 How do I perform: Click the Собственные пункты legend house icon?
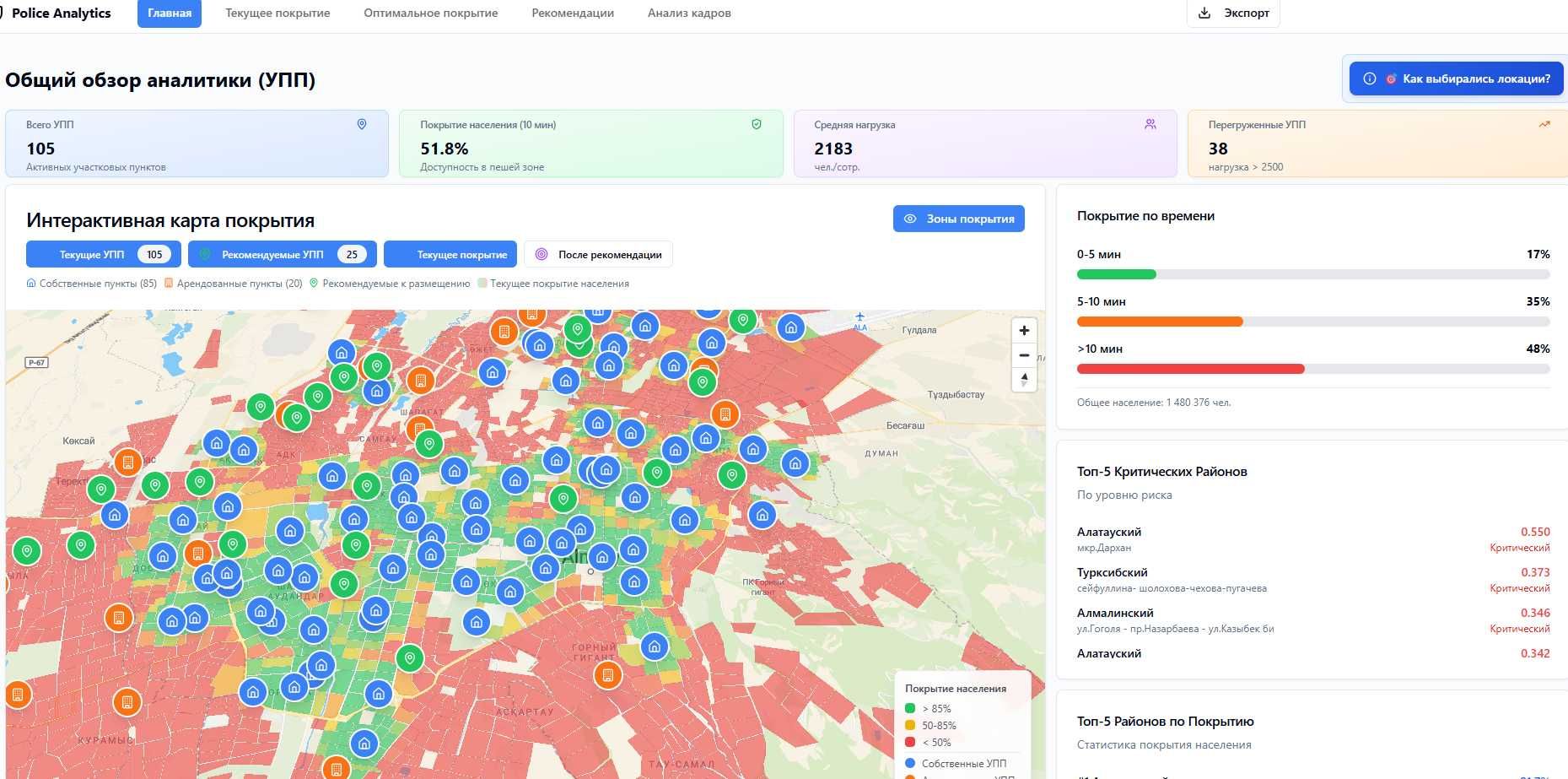[x=31, y=284]
